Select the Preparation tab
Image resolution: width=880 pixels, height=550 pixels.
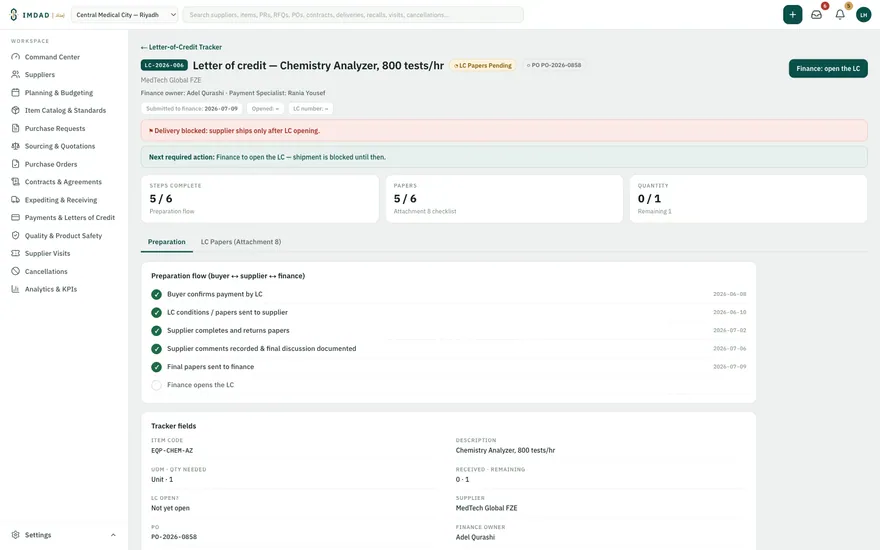coord(167,242)
